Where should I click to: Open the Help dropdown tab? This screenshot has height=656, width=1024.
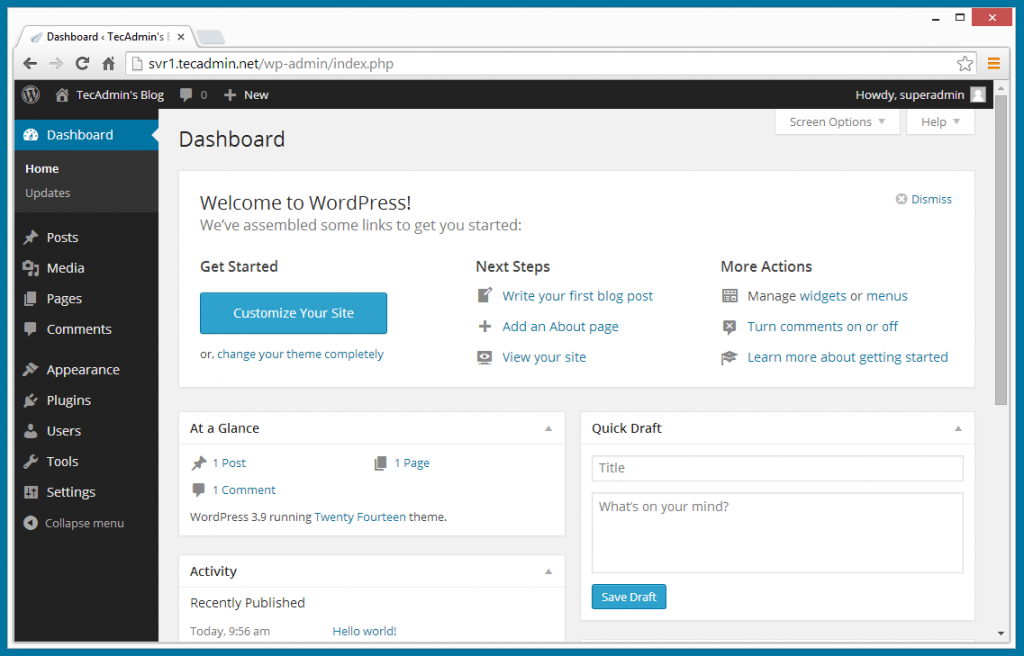click(940, 122)
